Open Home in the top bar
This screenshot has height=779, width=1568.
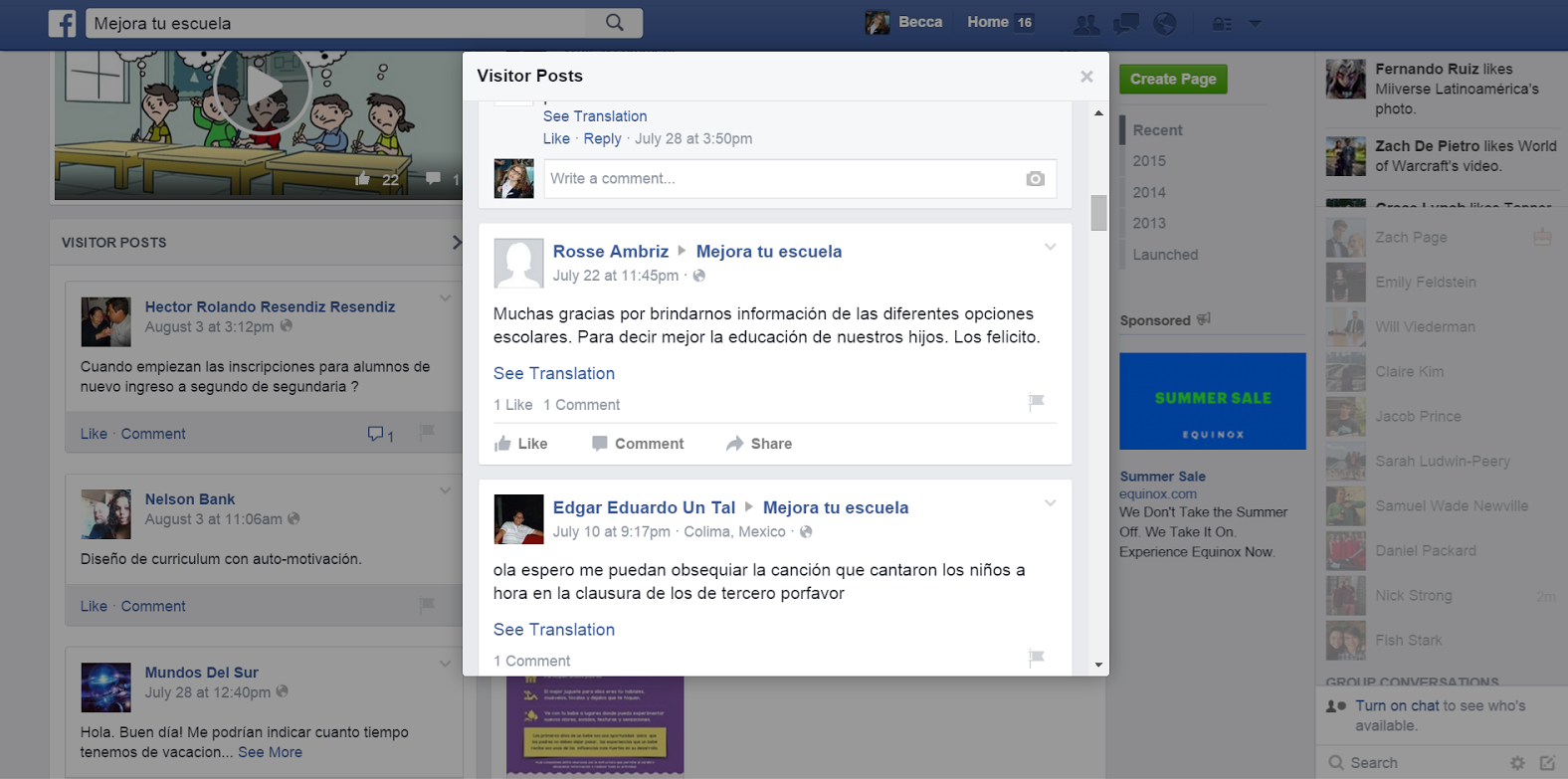988,22
